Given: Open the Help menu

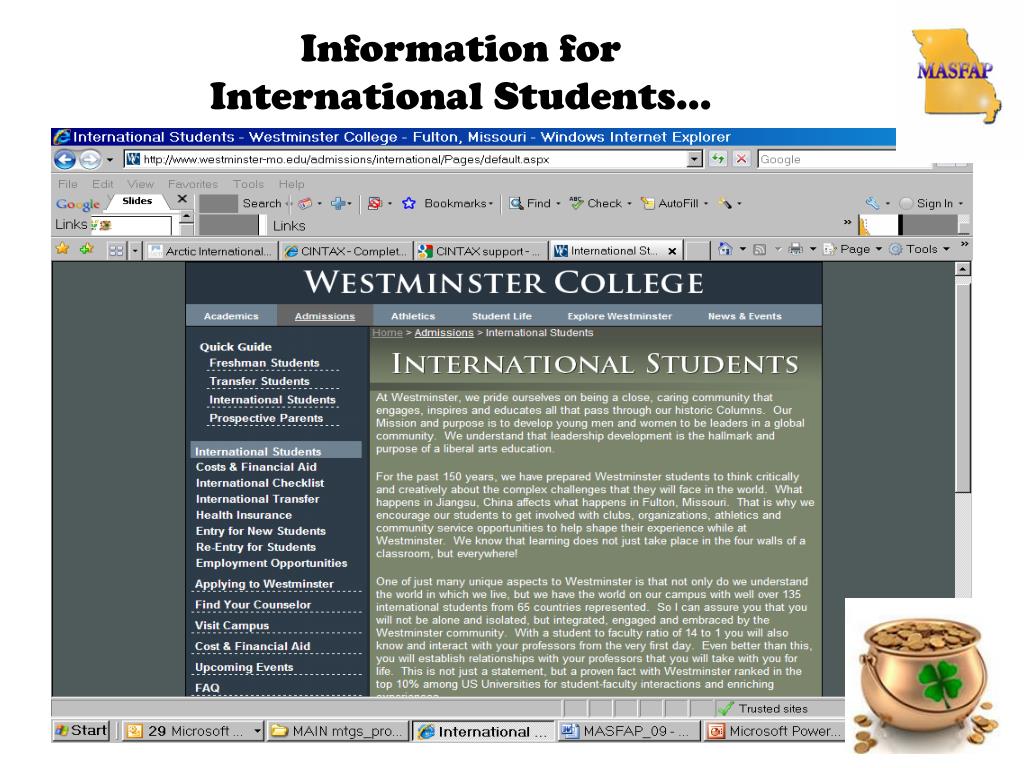Looking at the screenshot, I should tap(291, 184).
